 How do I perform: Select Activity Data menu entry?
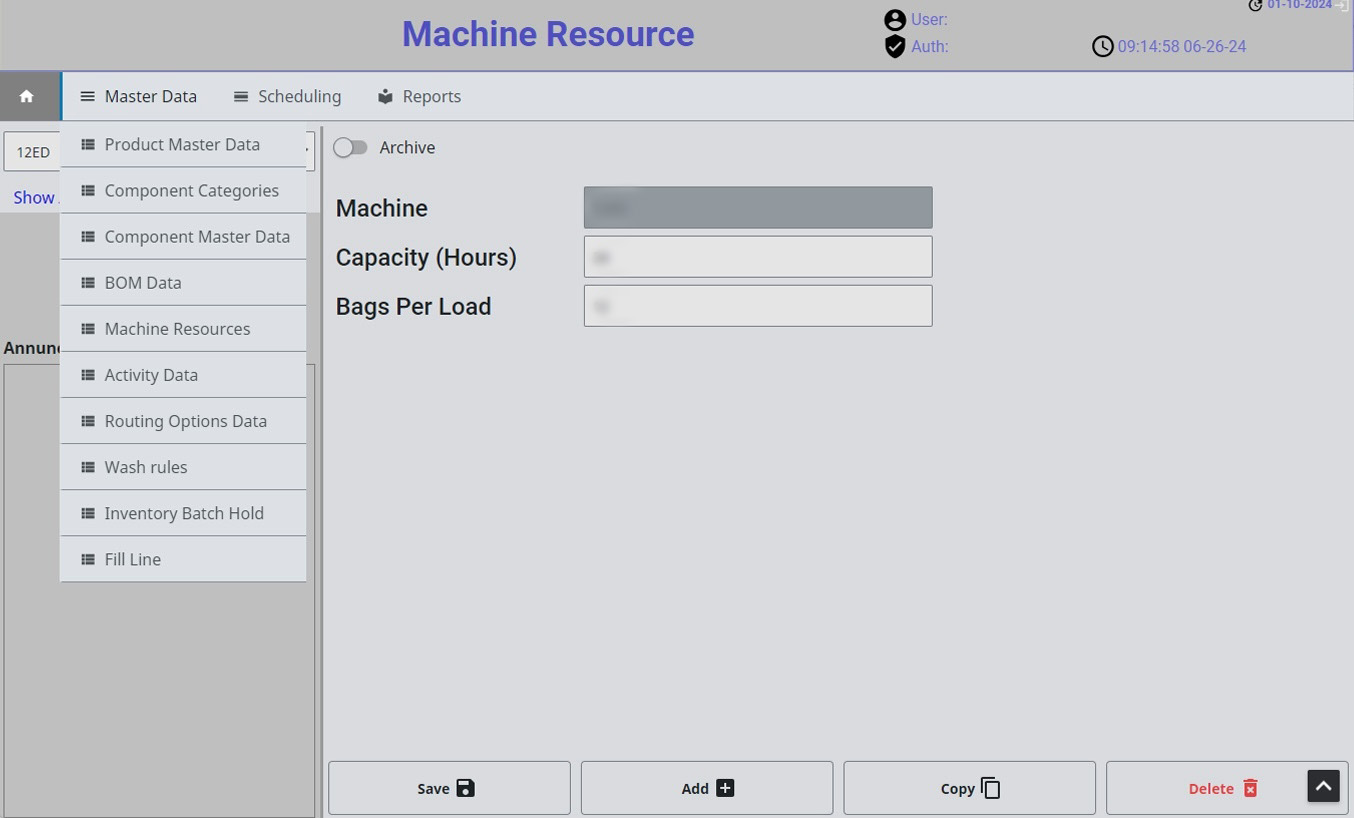click(183, 374)
